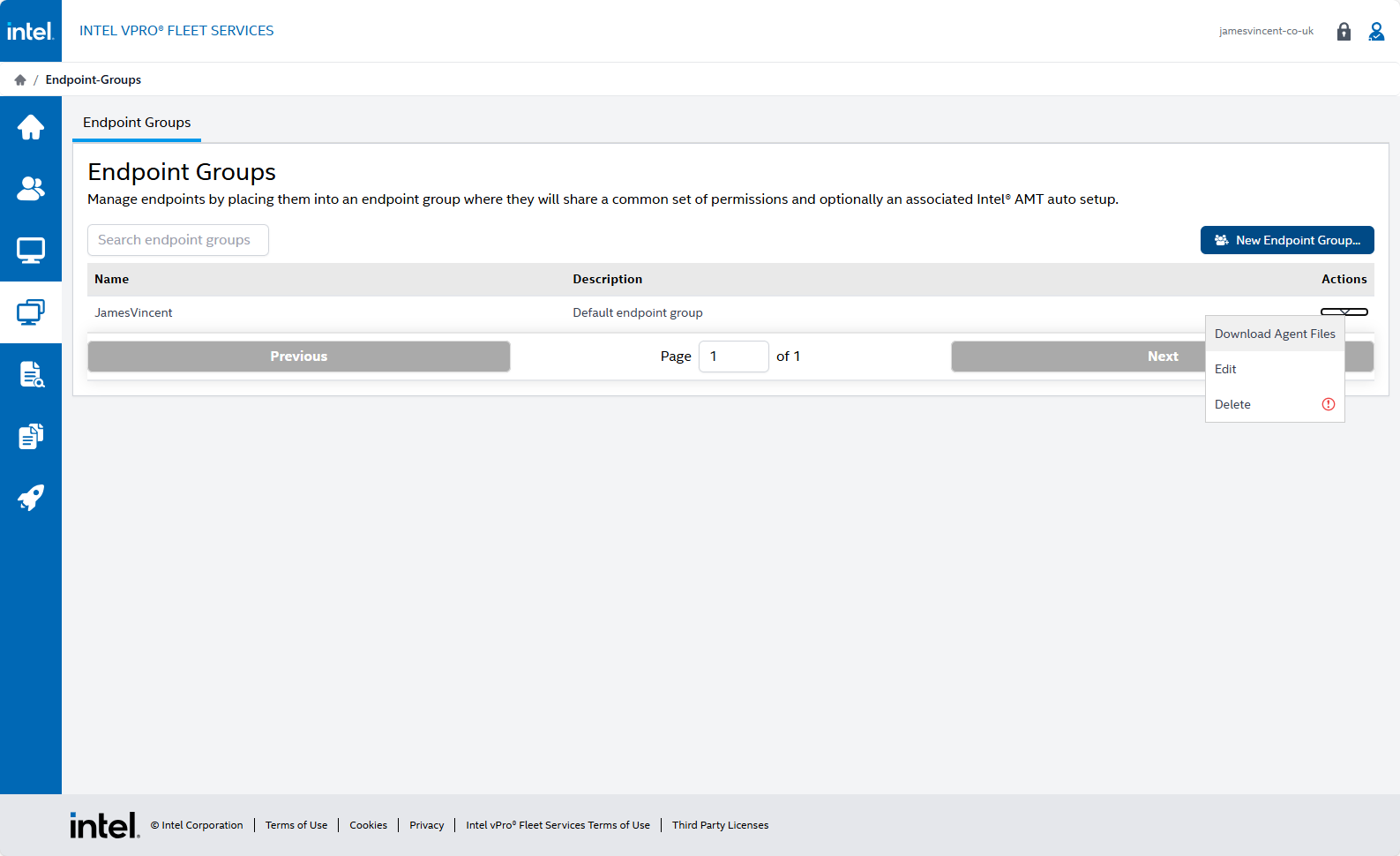This screenshot has height=856, width=1400.
Task: Open the document search sidebar icon
Action: click(x=31, y=374)
